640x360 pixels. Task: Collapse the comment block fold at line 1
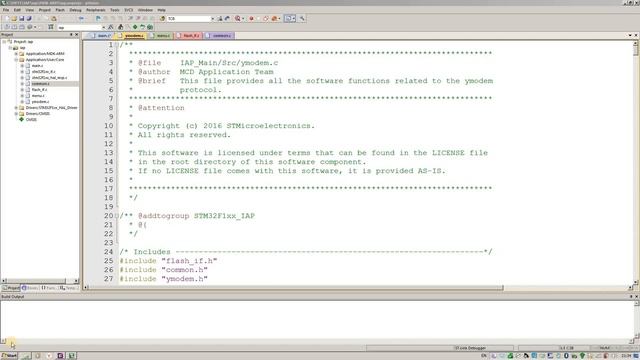point(116,44)
